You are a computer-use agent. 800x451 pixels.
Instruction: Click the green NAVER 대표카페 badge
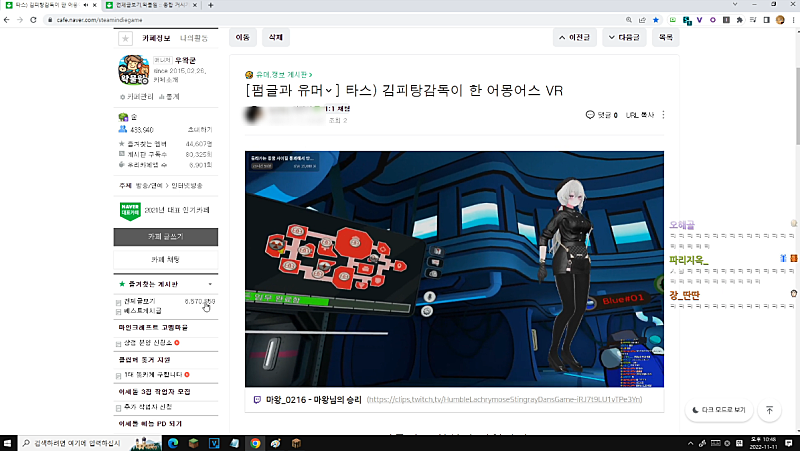click(x=130, y=211)
